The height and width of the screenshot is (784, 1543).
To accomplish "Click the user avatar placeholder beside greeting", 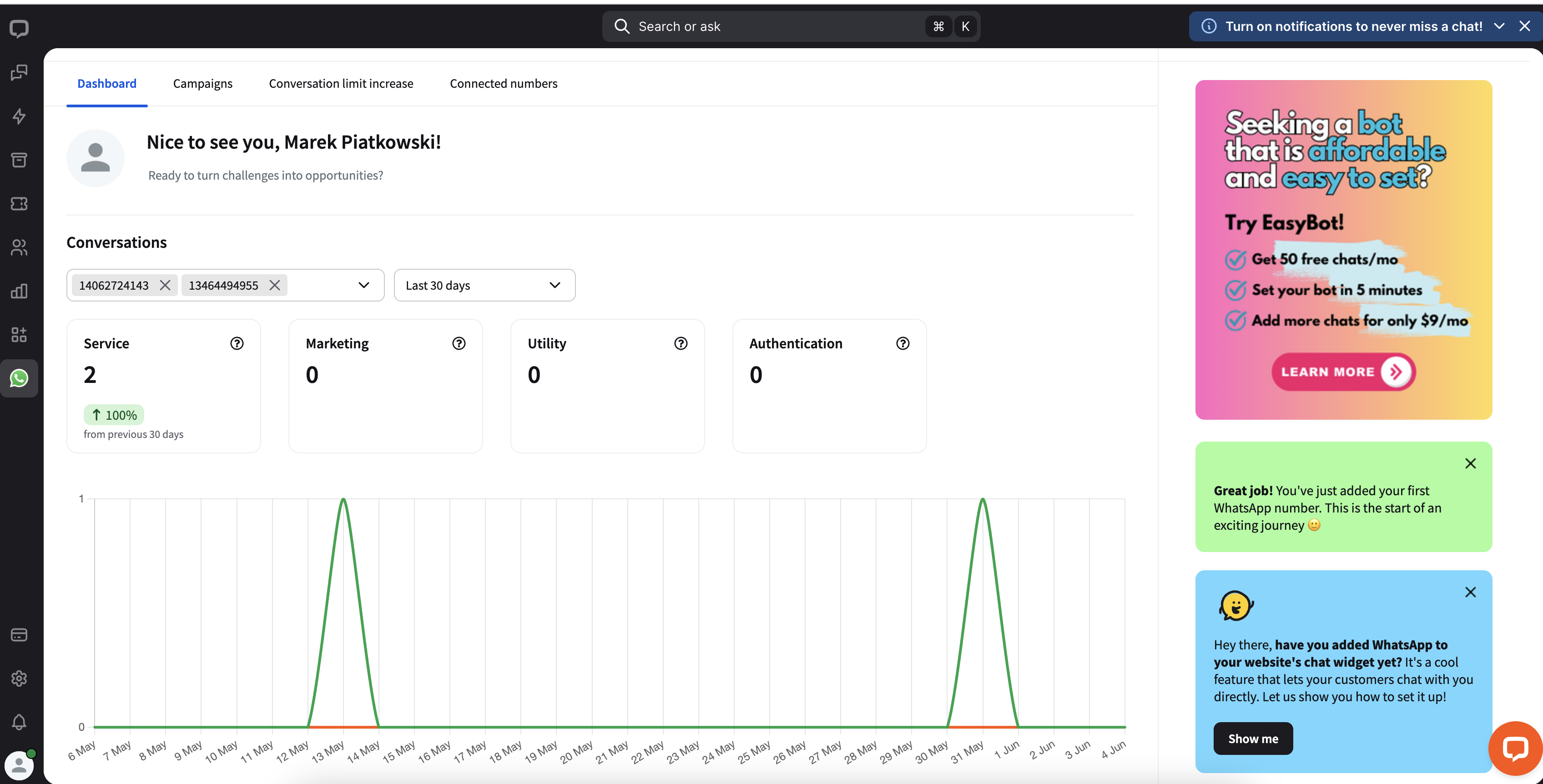I will (95, 158).
